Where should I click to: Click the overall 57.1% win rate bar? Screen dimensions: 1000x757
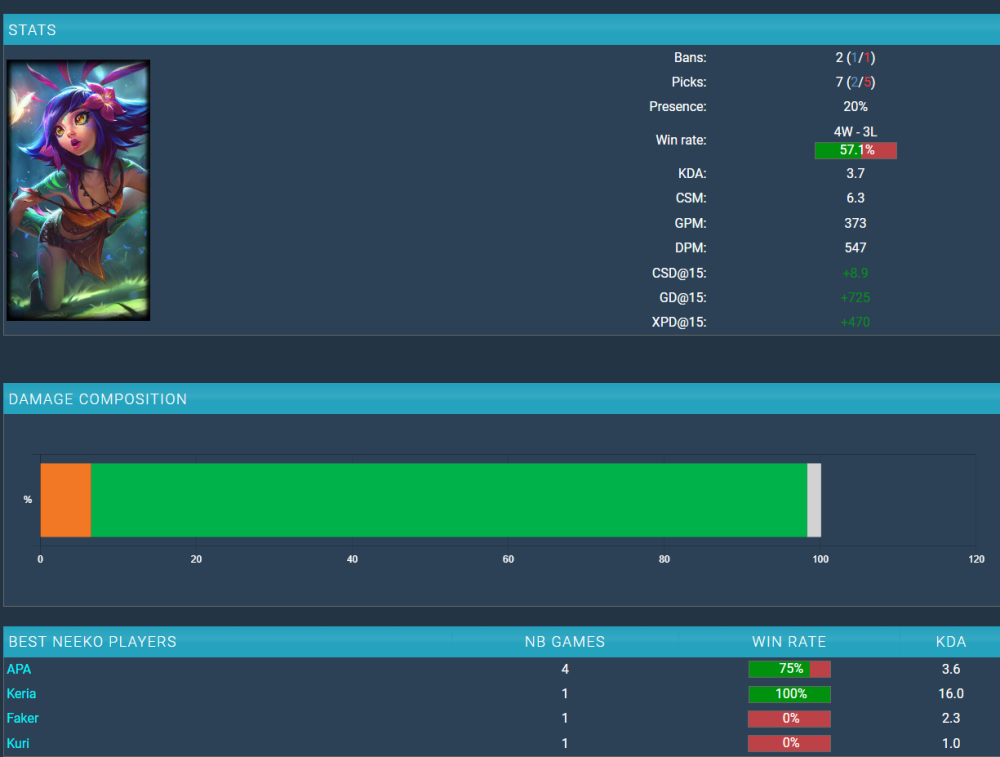pyautogui.click(x=855, y=150)
